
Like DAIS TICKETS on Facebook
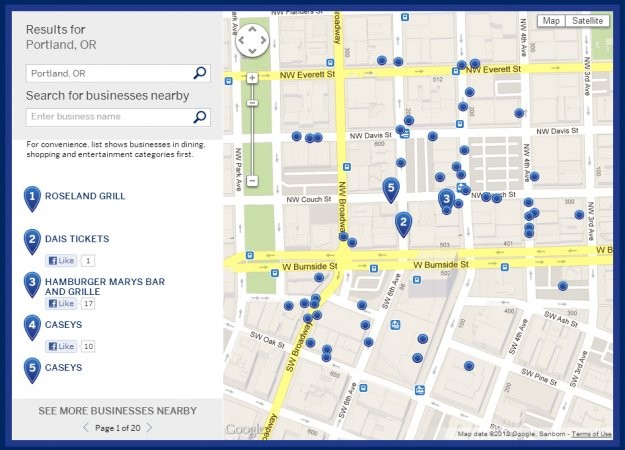point(61,261)
